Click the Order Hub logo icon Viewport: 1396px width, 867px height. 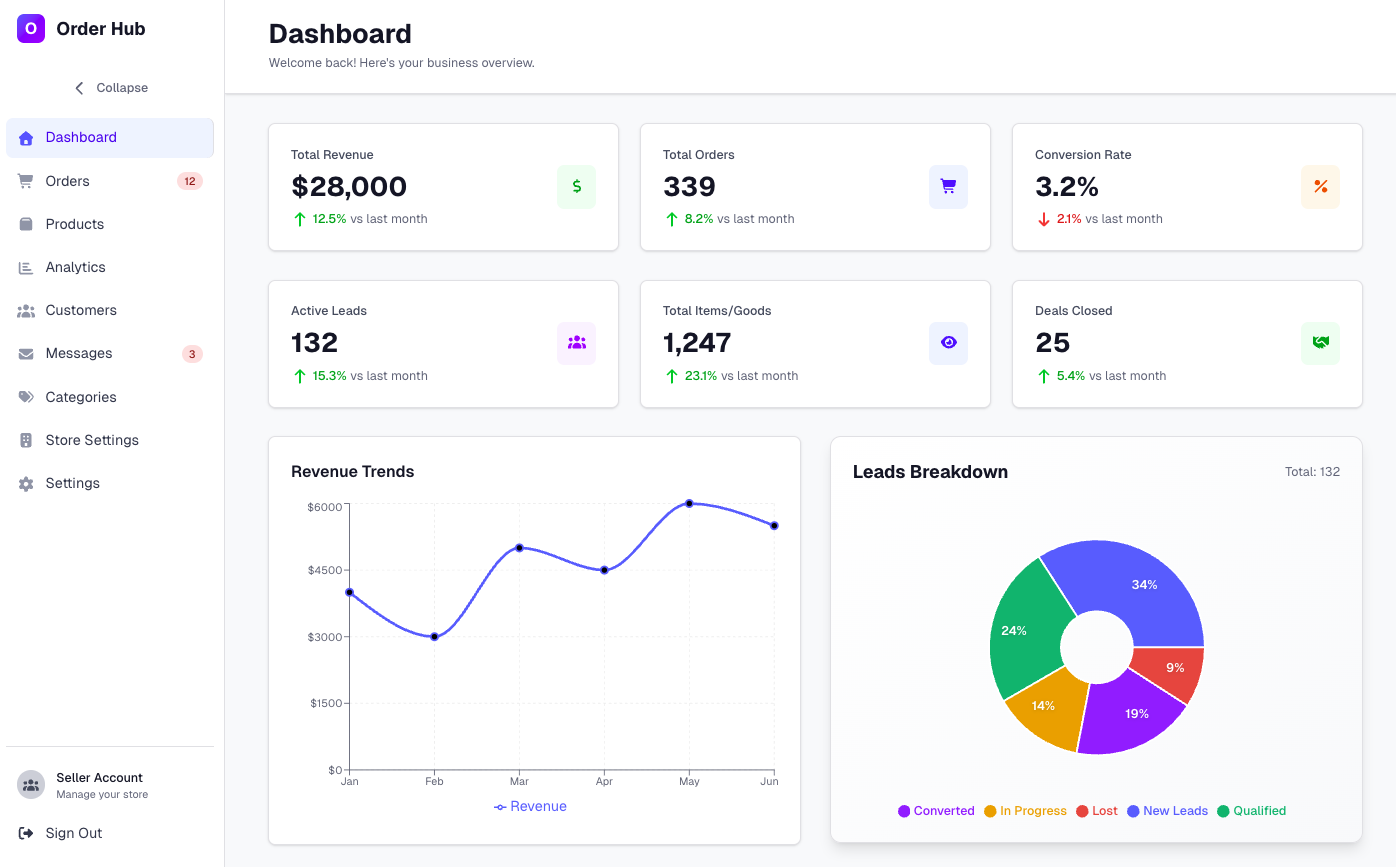point(29,28)
